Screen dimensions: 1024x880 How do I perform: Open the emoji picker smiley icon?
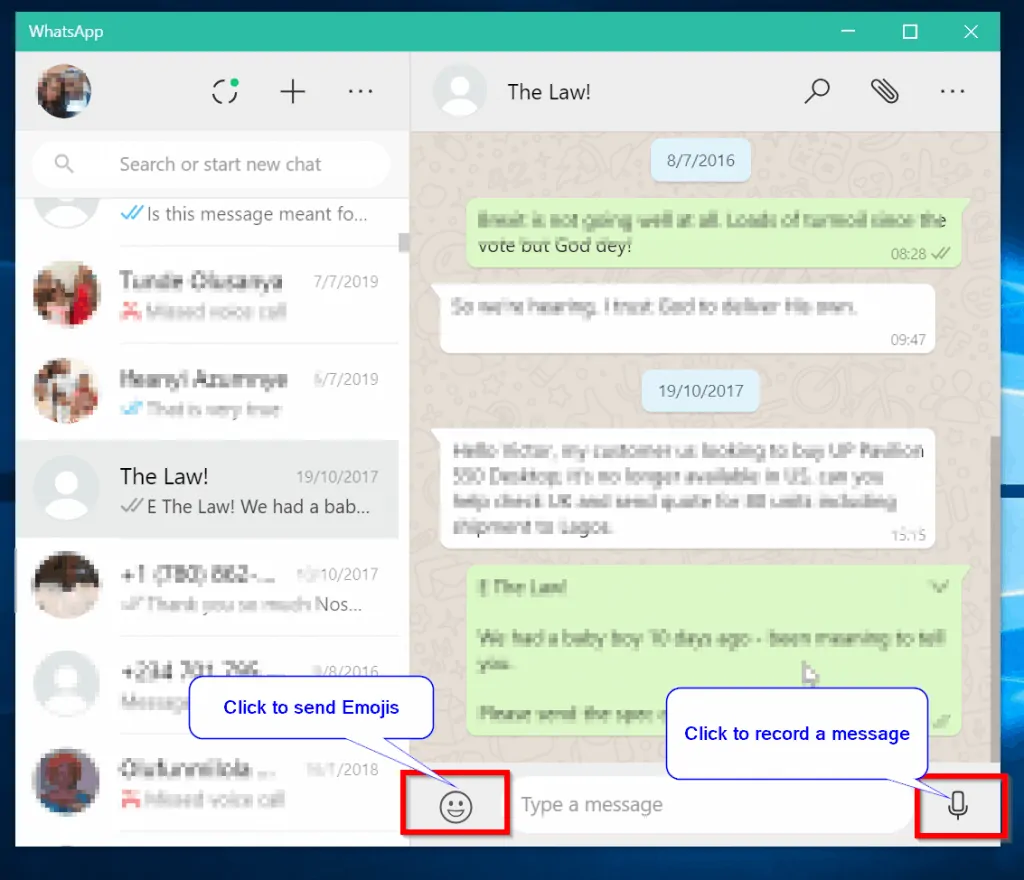click(456, 805)
